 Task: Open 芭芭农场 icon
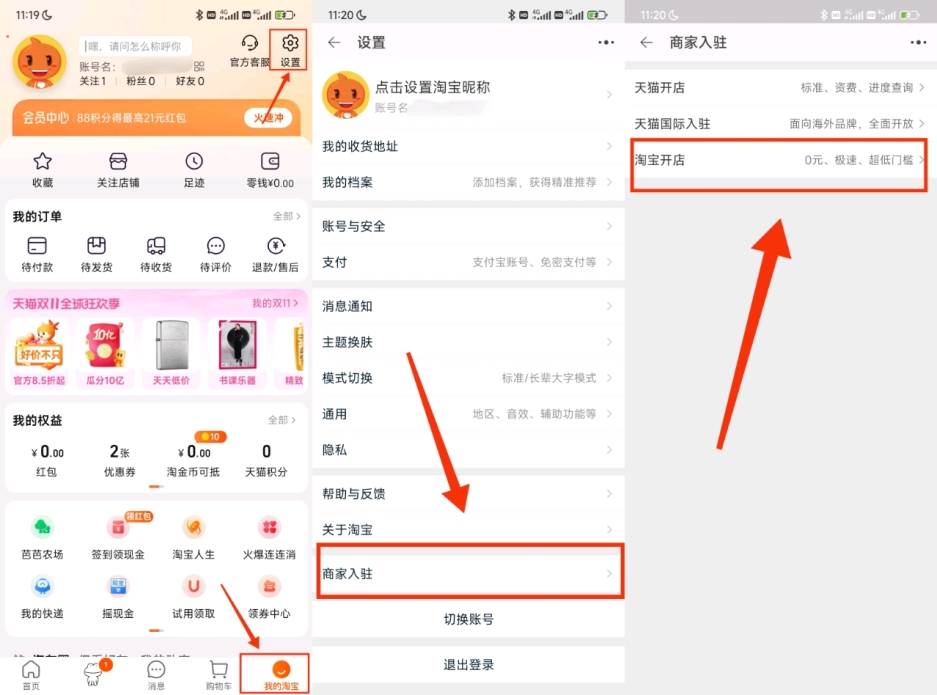tap(42, 527)
